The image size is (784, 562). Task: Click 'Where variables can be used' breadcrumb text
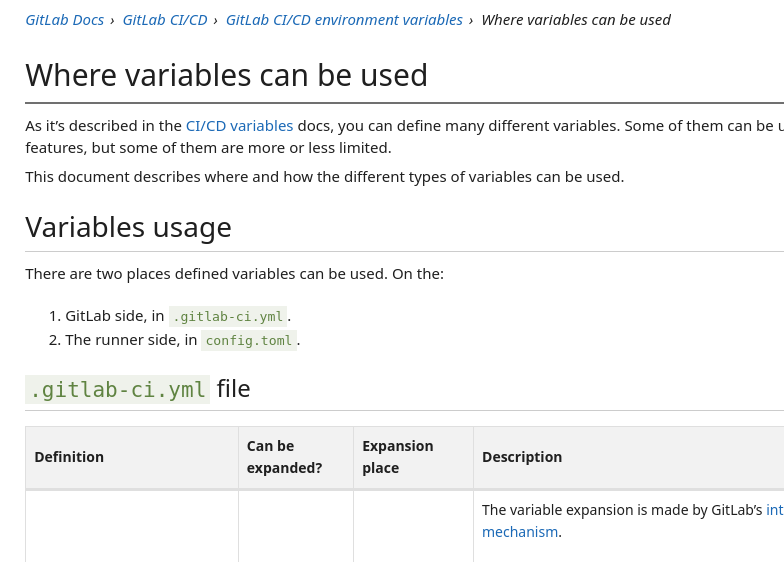point(576,20)
